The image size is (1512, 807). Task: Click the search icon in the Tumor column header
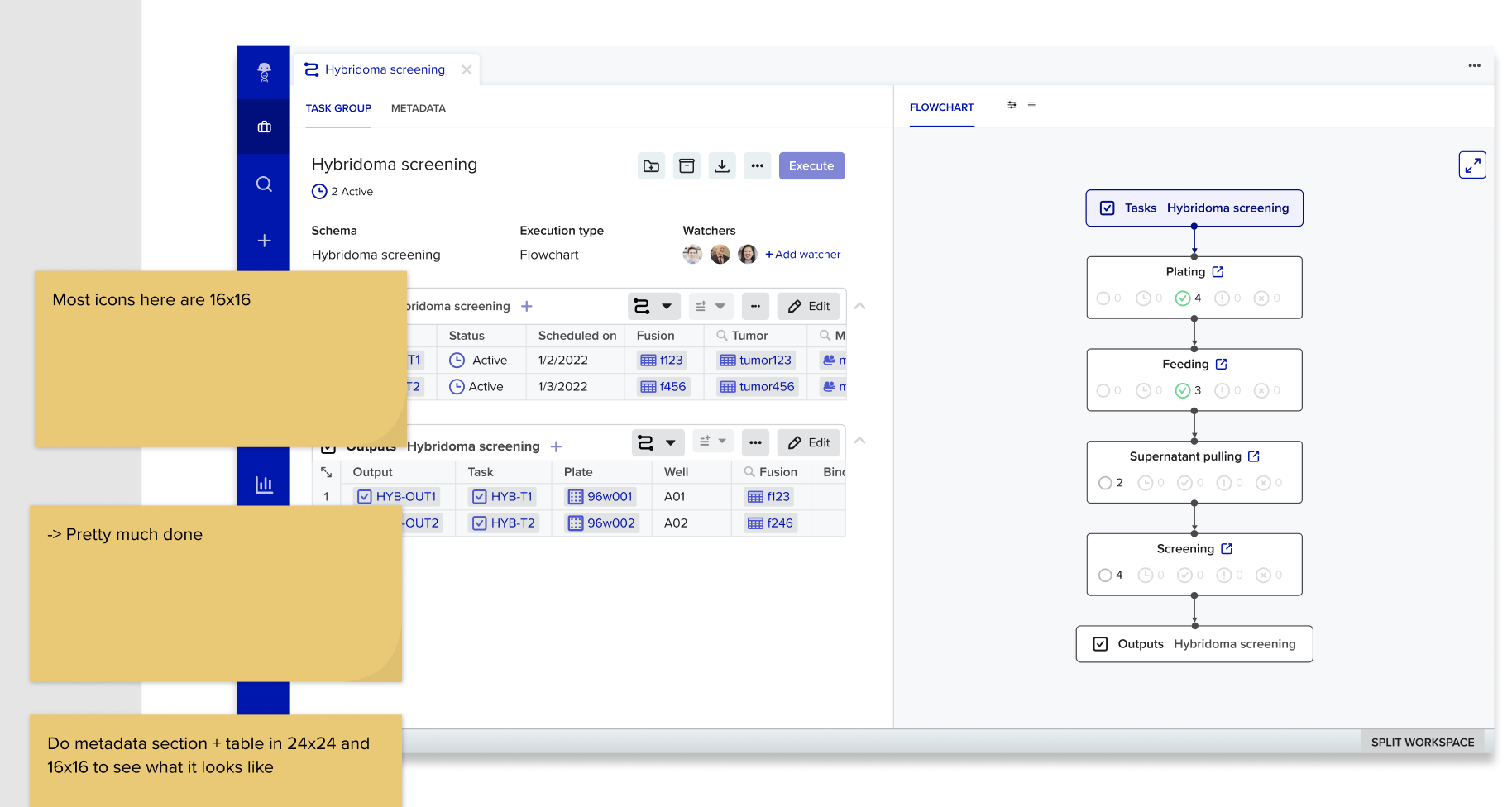(x=722, y=335)
